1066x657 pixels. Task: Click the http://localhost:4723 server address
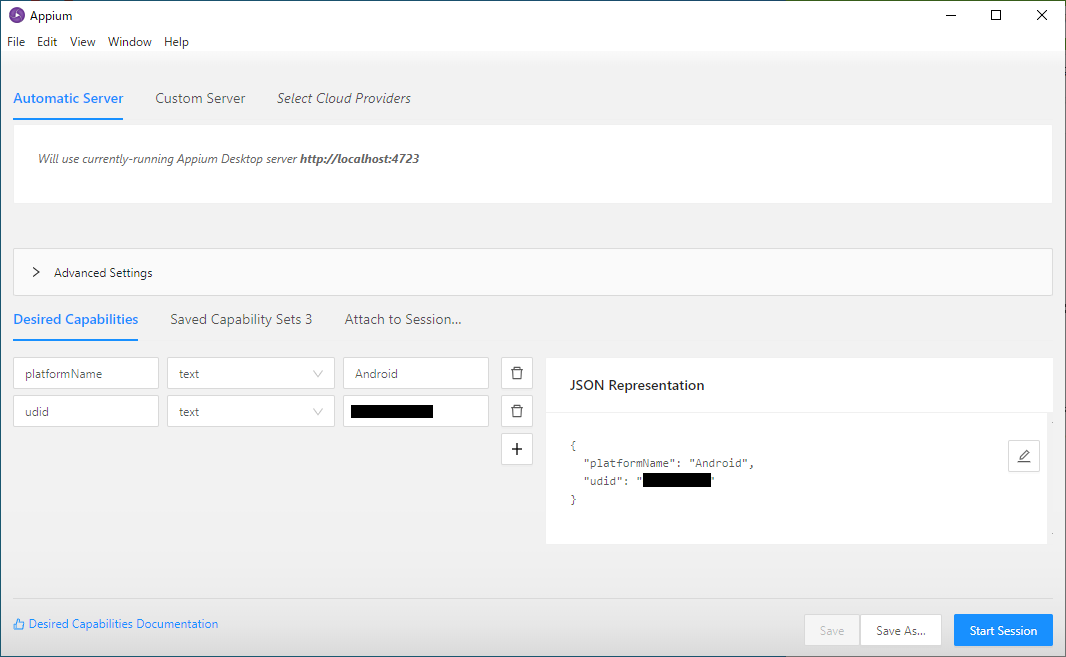(x=360, y=159)
